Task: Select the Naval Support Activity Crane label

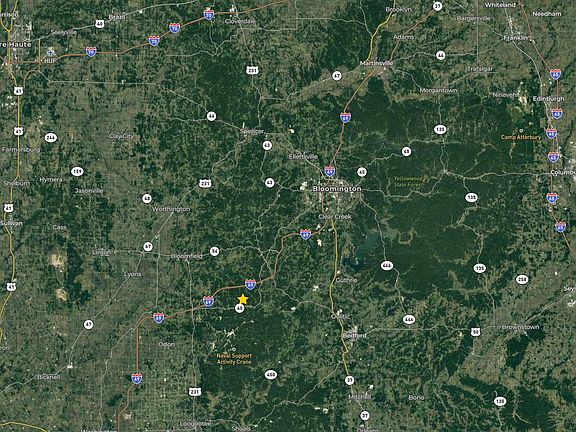Action: pos(234,359)
